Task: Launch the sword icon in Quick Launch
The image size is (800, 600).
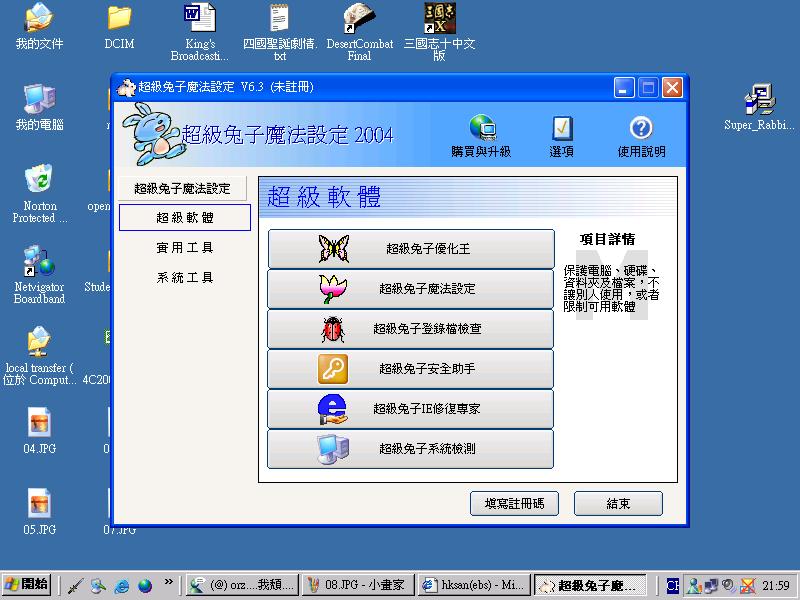Action: (76, 585)
